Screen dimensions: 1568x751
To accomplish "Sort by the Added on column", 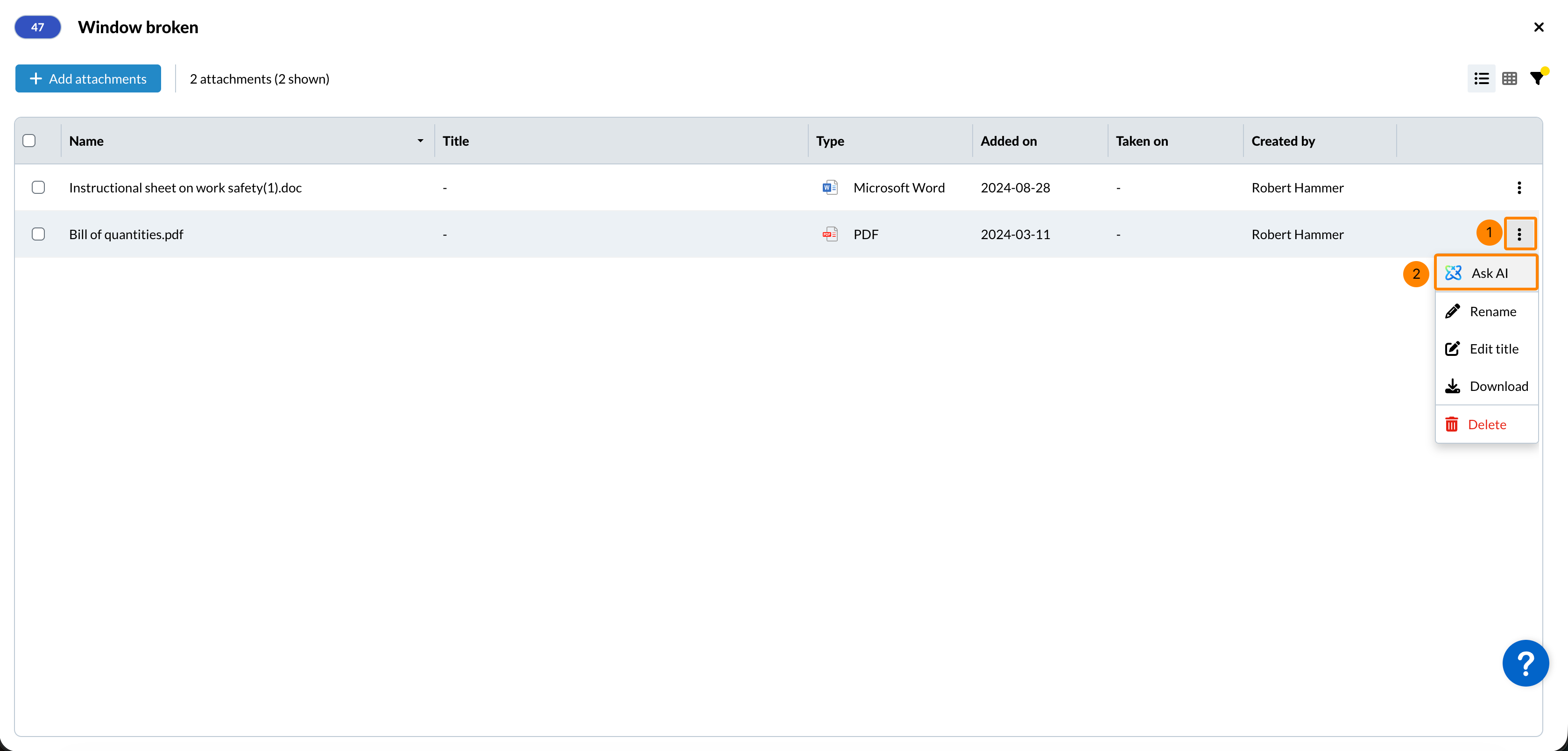I will tap(1008, 141).
